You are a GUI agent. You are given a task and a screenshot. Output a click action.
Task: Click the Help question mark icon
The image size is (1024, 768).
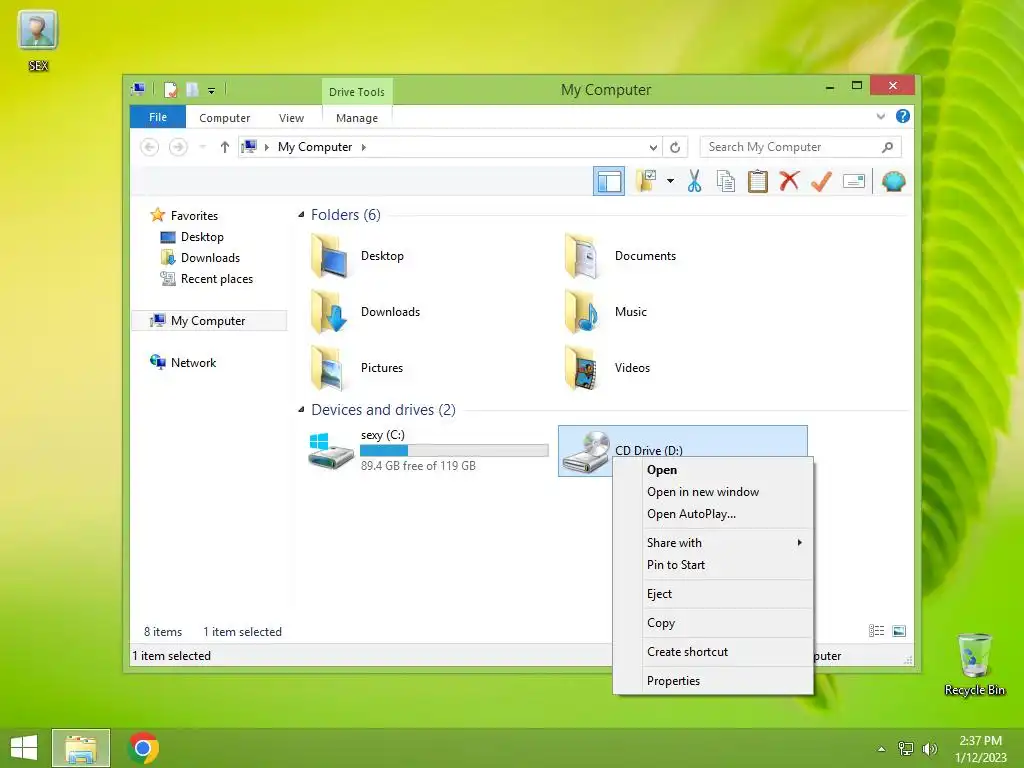pyautogui.click(x=903, y=116)
